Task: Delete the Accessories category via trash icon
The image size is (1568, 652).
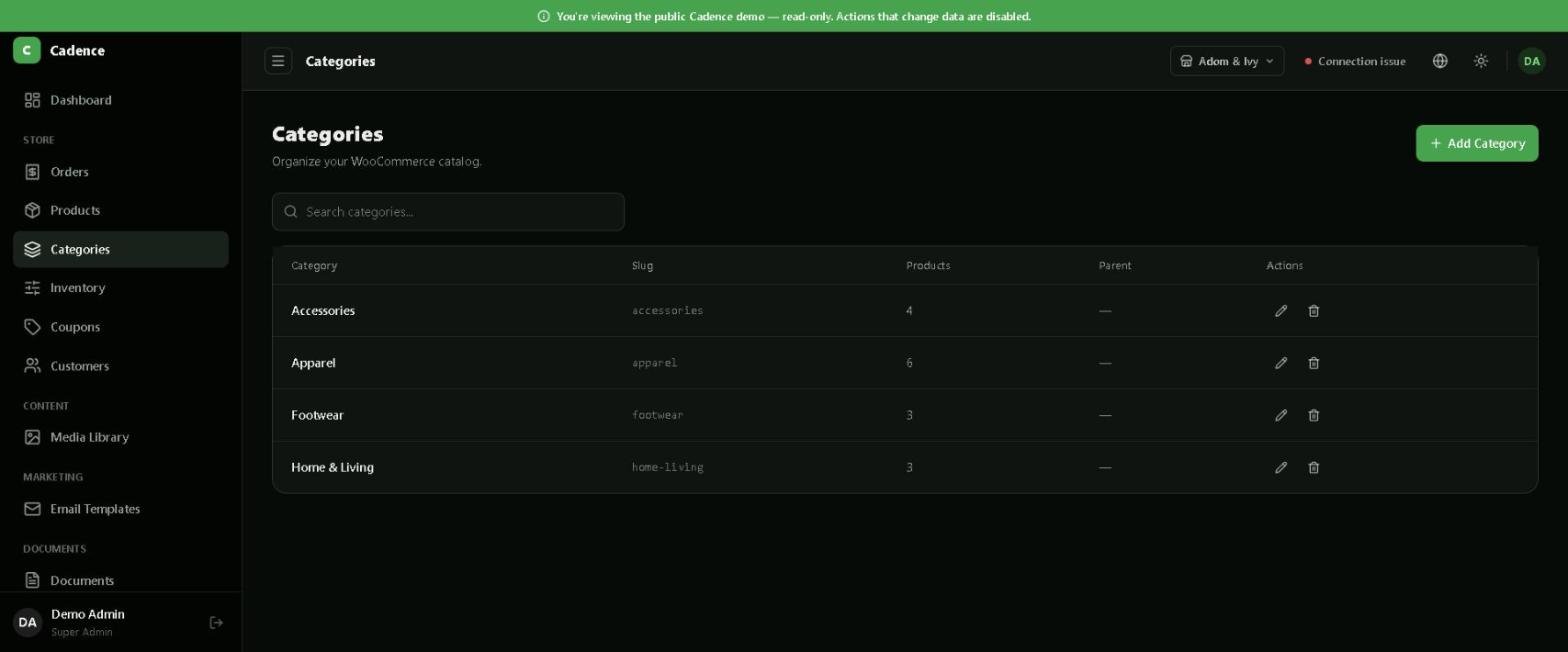Action: [1313, 311]
